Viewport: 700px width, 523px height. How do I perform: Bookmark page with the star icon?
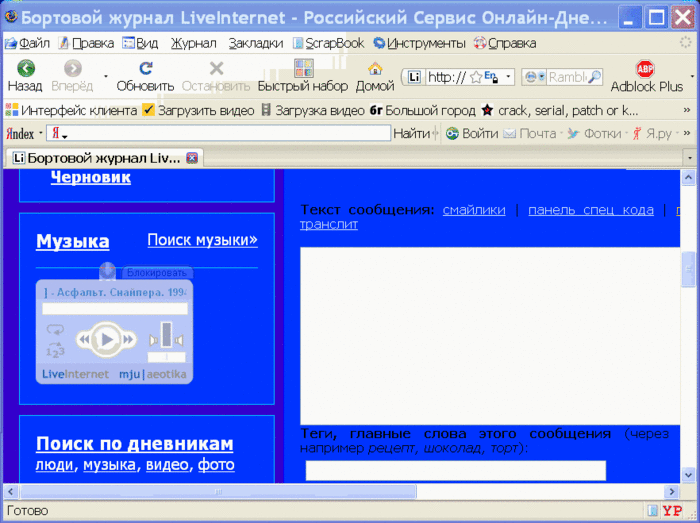(x=476, y=77)
